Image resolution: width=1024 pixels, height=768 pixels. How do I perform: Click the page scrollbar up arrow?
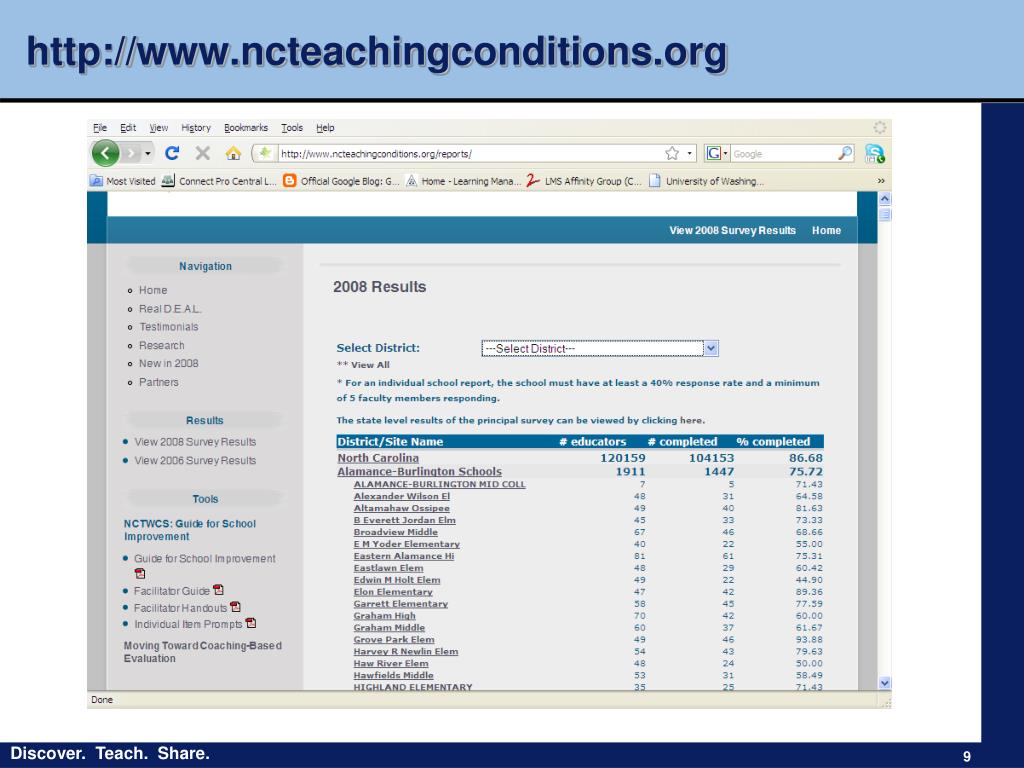885,199
